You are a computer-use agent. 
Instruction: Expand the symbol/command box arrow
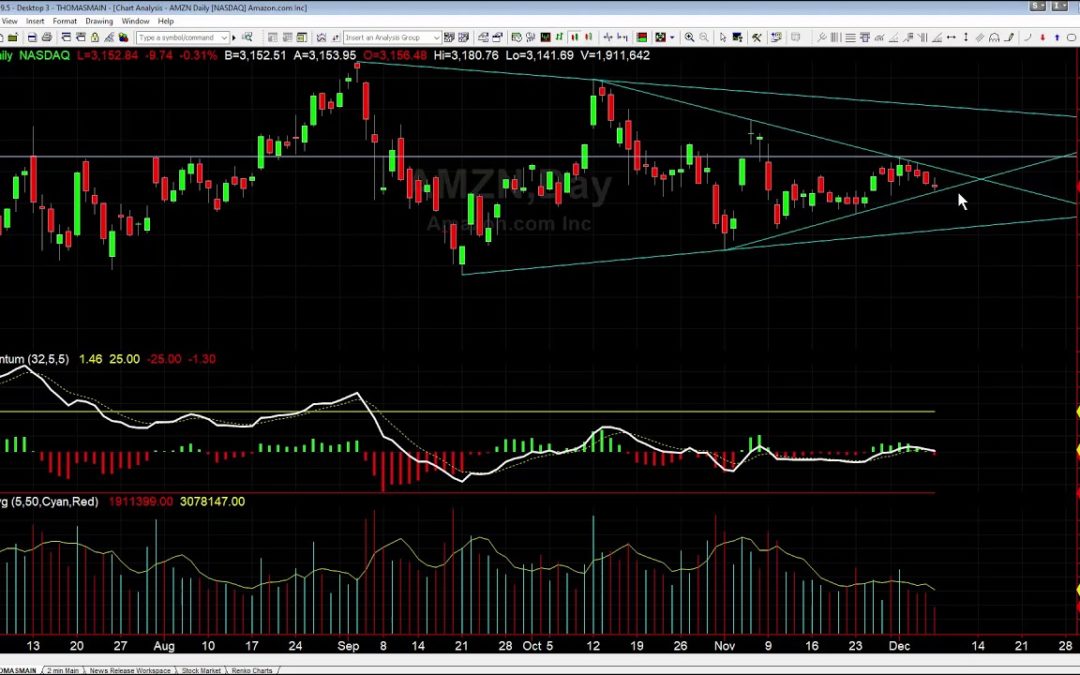[x=224, y=37]
